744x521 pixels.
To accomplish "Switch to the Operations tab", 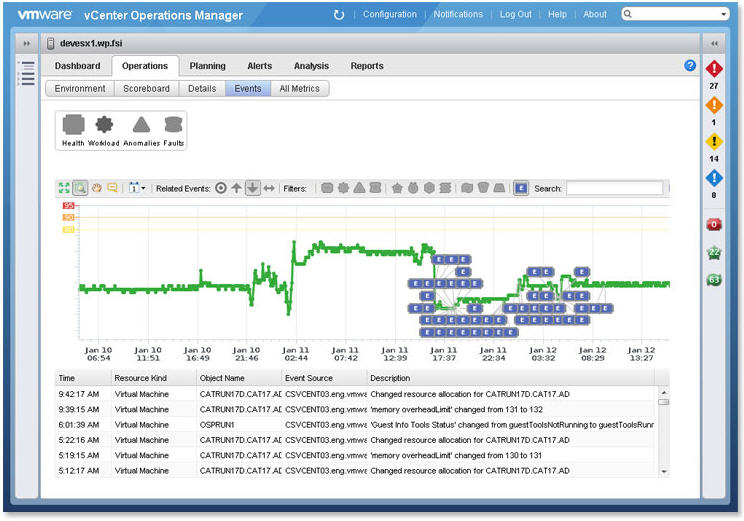I will [x=145, y=66].
